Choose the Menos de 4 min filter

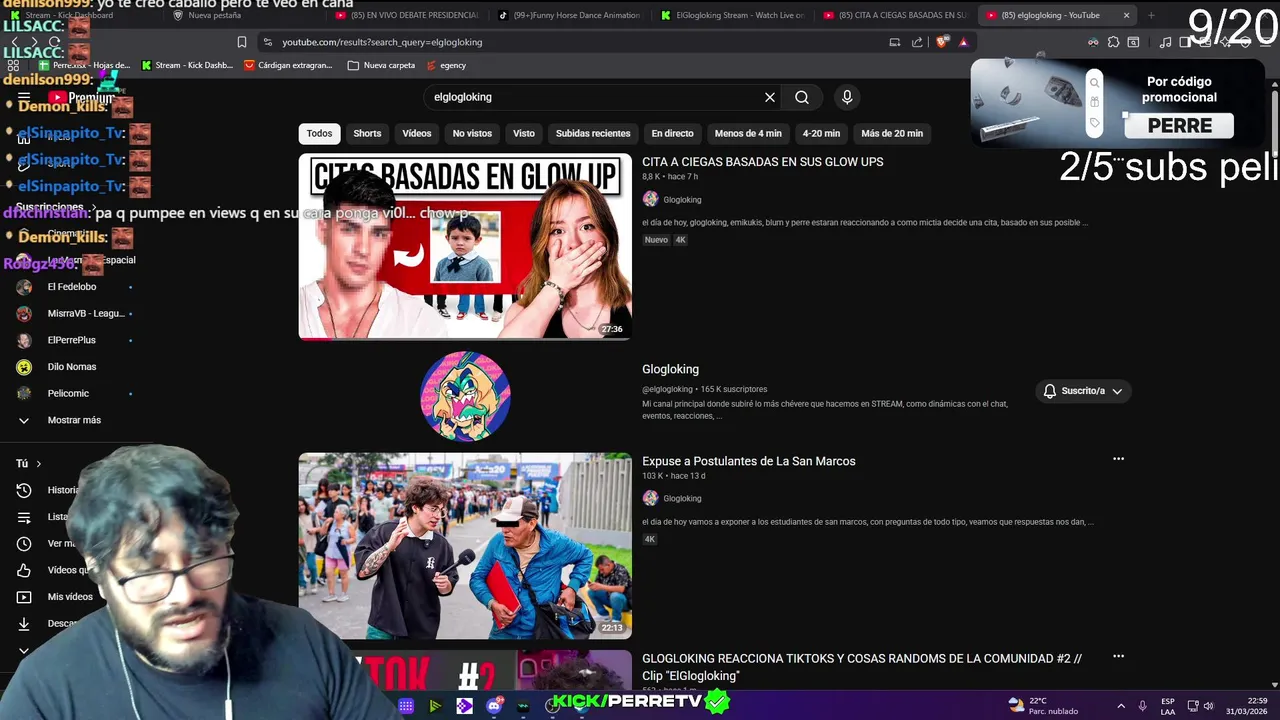(748, 133)
